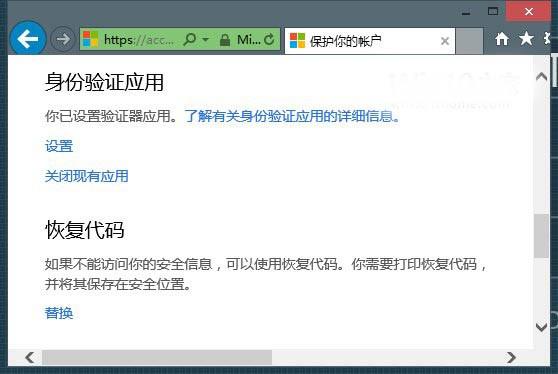The image size is (558, 374).
Task: Click the vertical scrollbar up arrow
Action: click(542, 76)
